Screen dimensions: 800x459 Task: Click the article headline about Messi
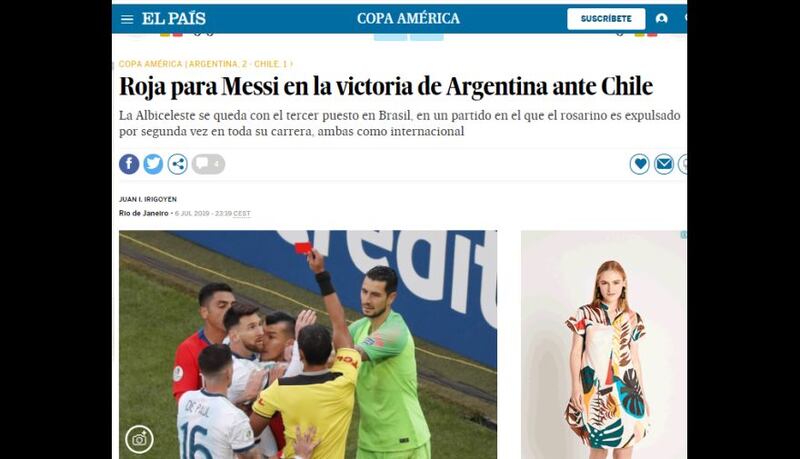tap(386, 87)
